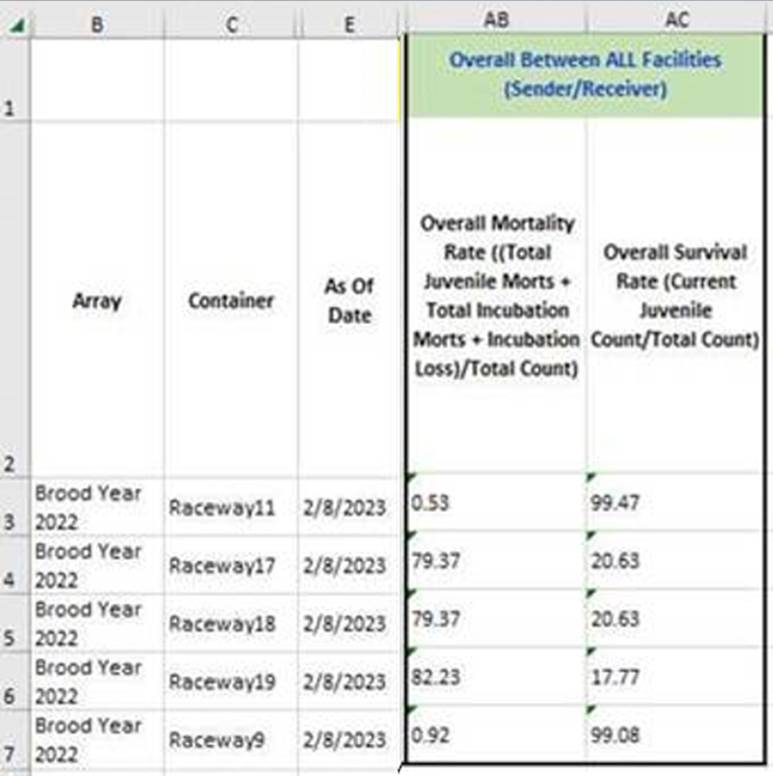Viewport: 773px width, 776px height.
Task: Click the Array header cell
Action: 97,300
